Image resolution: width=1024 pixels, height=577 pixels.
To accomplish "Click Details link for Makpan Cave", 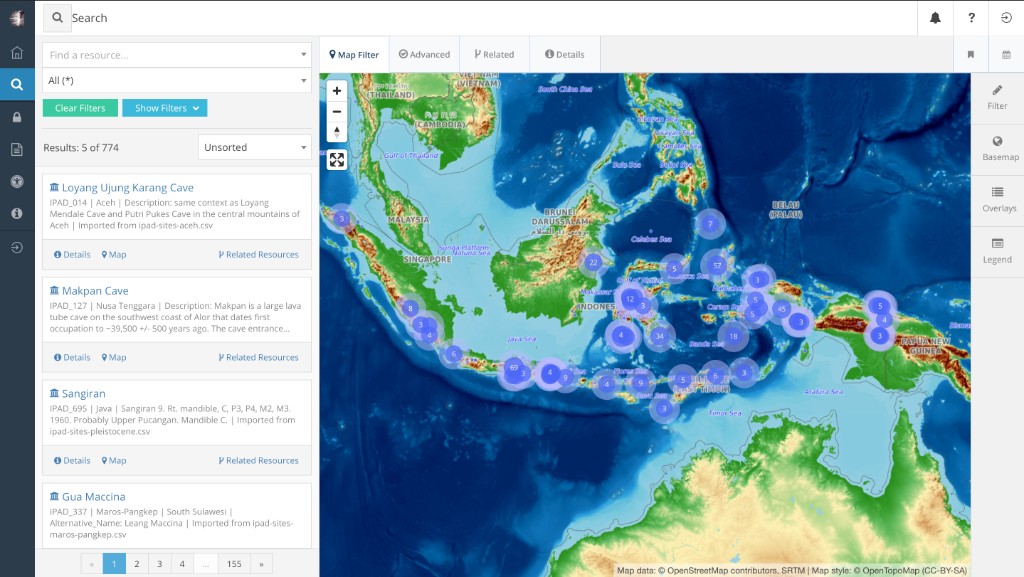I will click(x=72, y=358).
